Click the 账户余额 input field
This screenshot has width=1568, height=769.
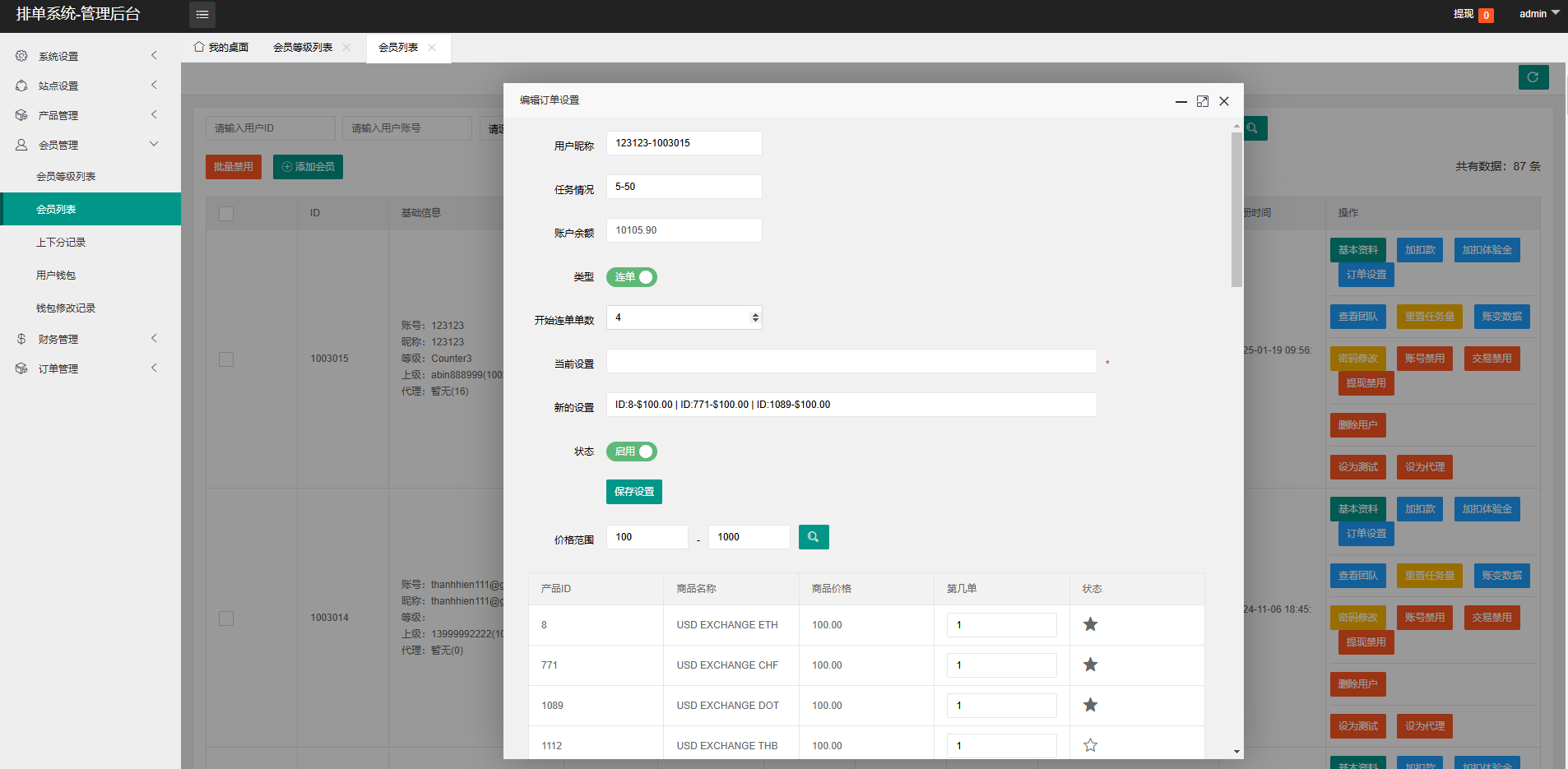click(684, 230)
